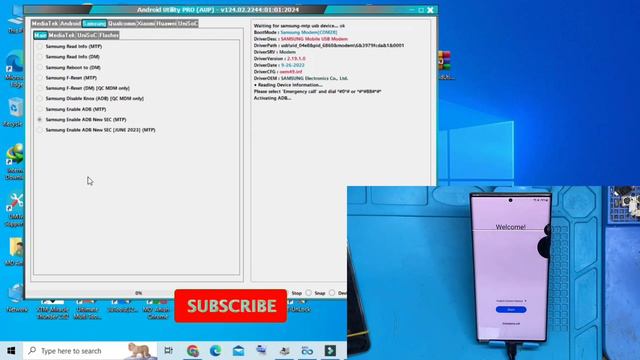Click the DriverOEM SAMSUNG Electronics Co., Ltd. text
The image size is (640, 360).
click(314, 78)
